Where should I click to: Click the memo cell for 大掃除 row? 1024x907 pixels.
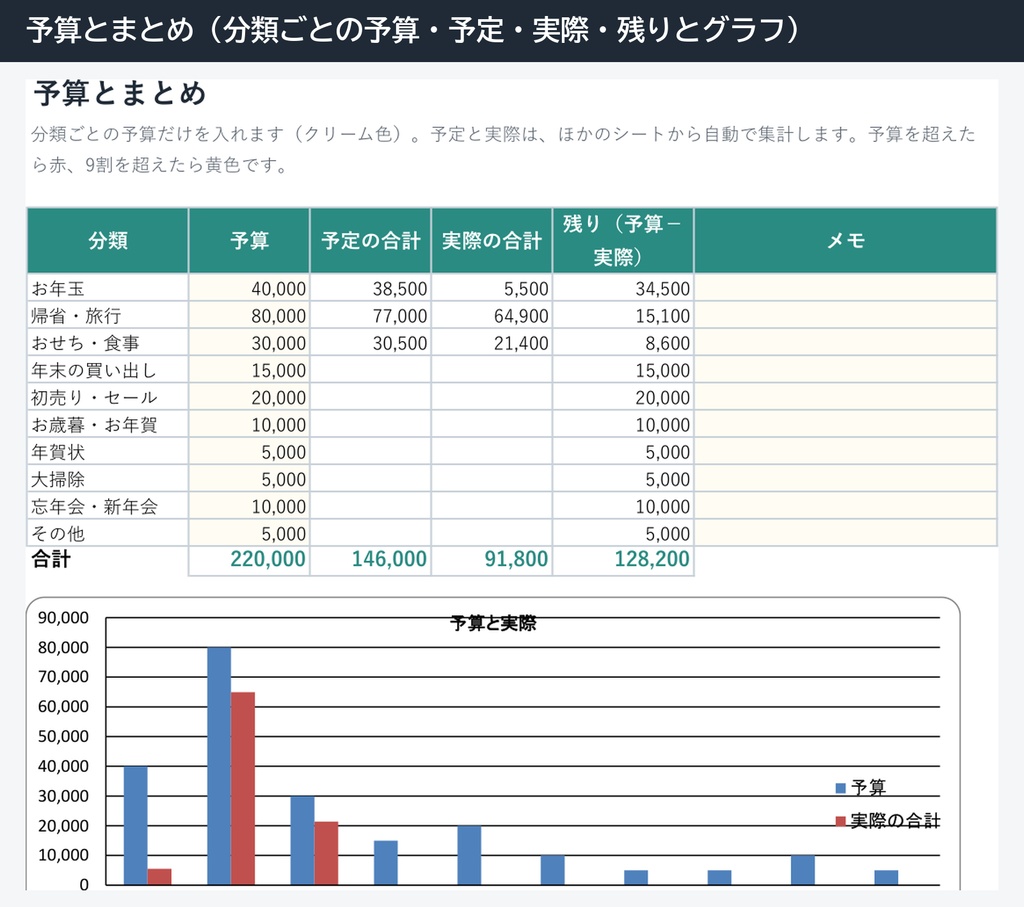[845, 479]
